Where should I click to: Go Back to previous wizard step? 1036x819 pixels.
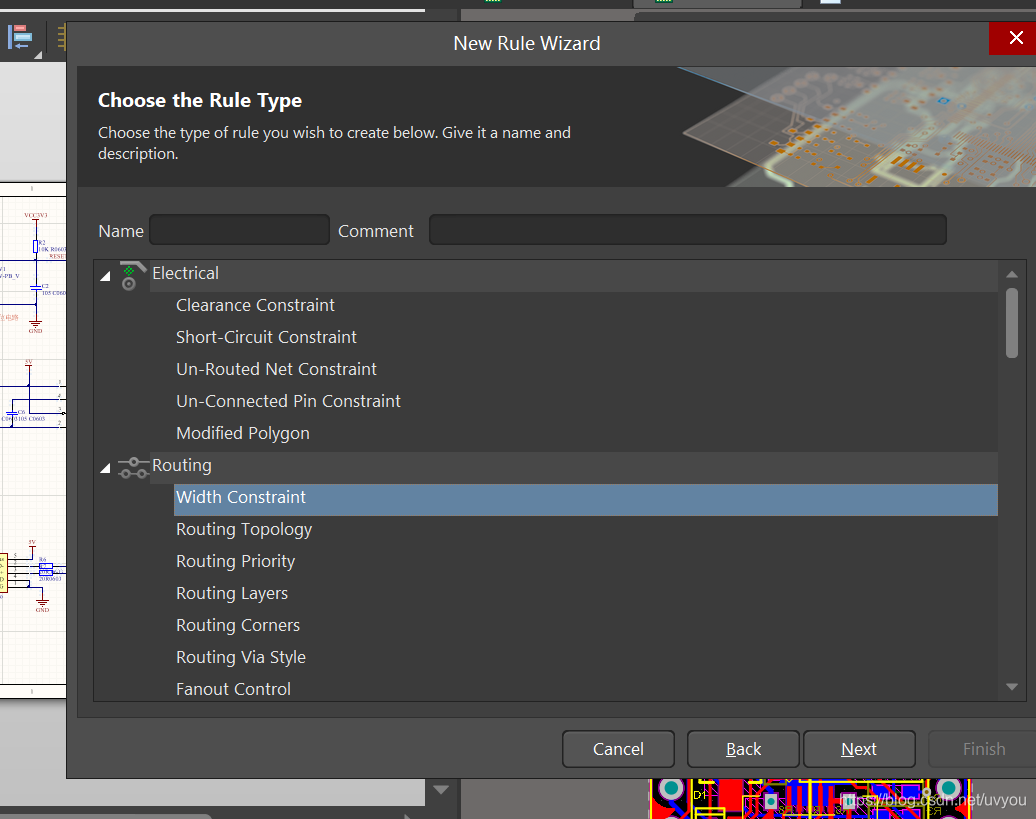click(743, 749)
